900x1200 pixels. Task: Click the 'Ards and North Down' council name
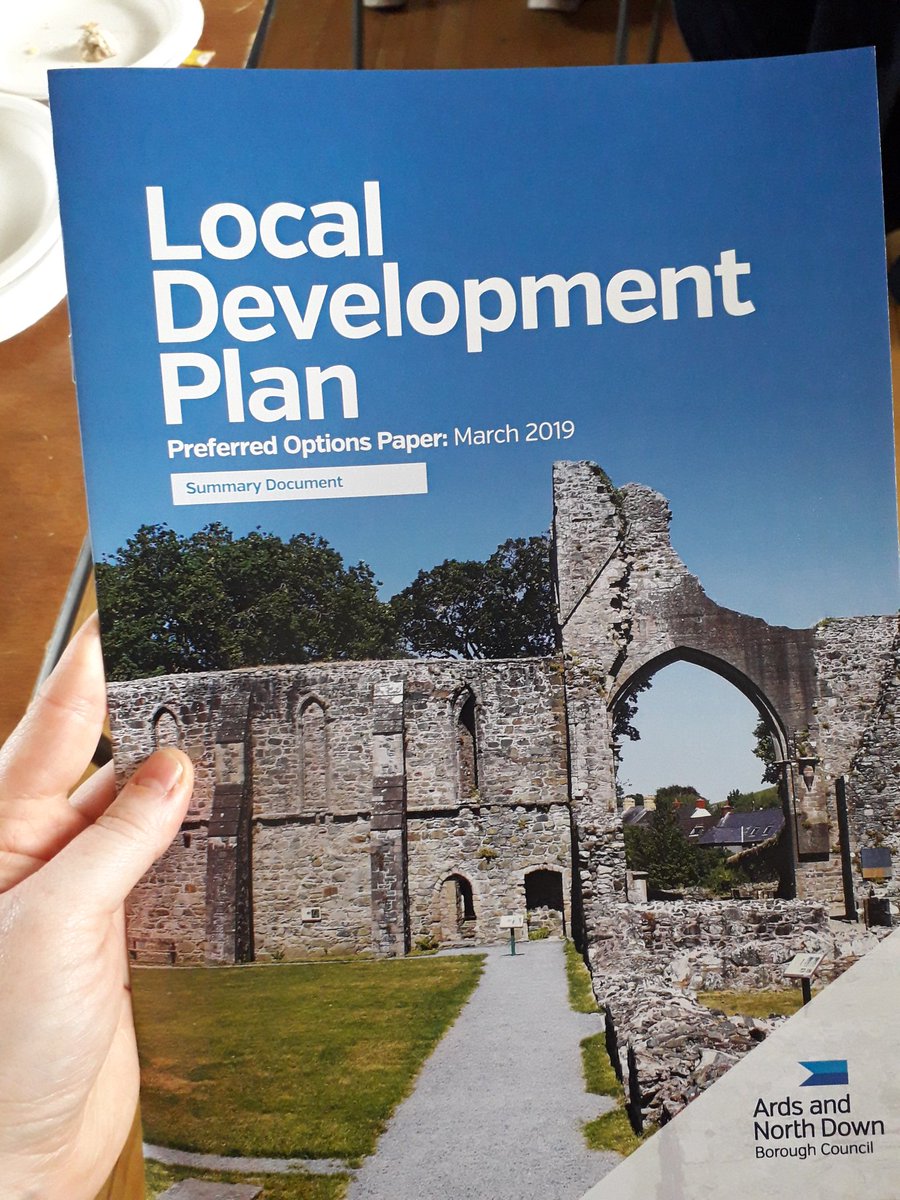(x=817, y=1116)
